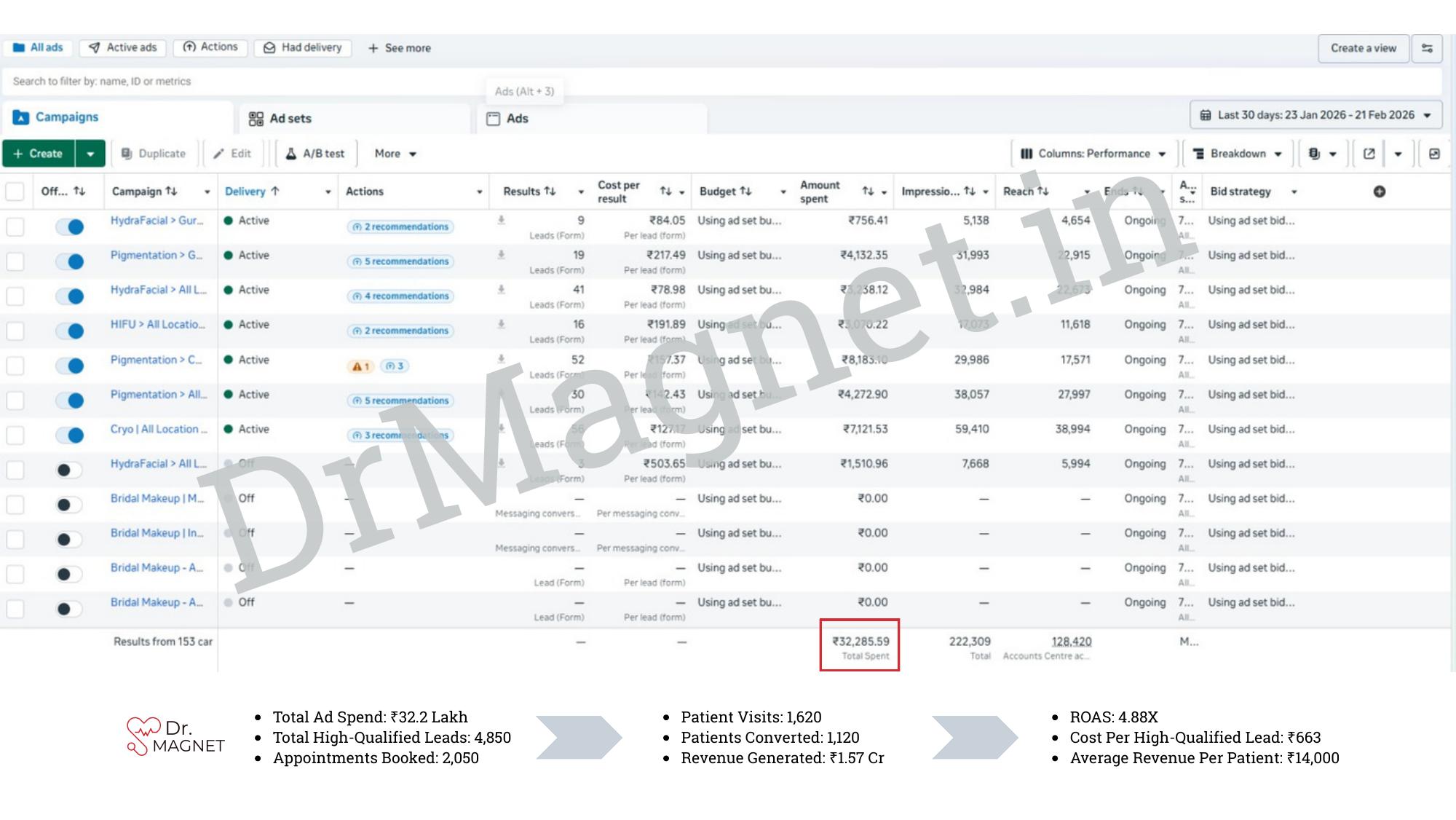Viewport: 1456px width, 820px height.
Task: Select the Had delivery filter
Action: click(x=303, y=48)
